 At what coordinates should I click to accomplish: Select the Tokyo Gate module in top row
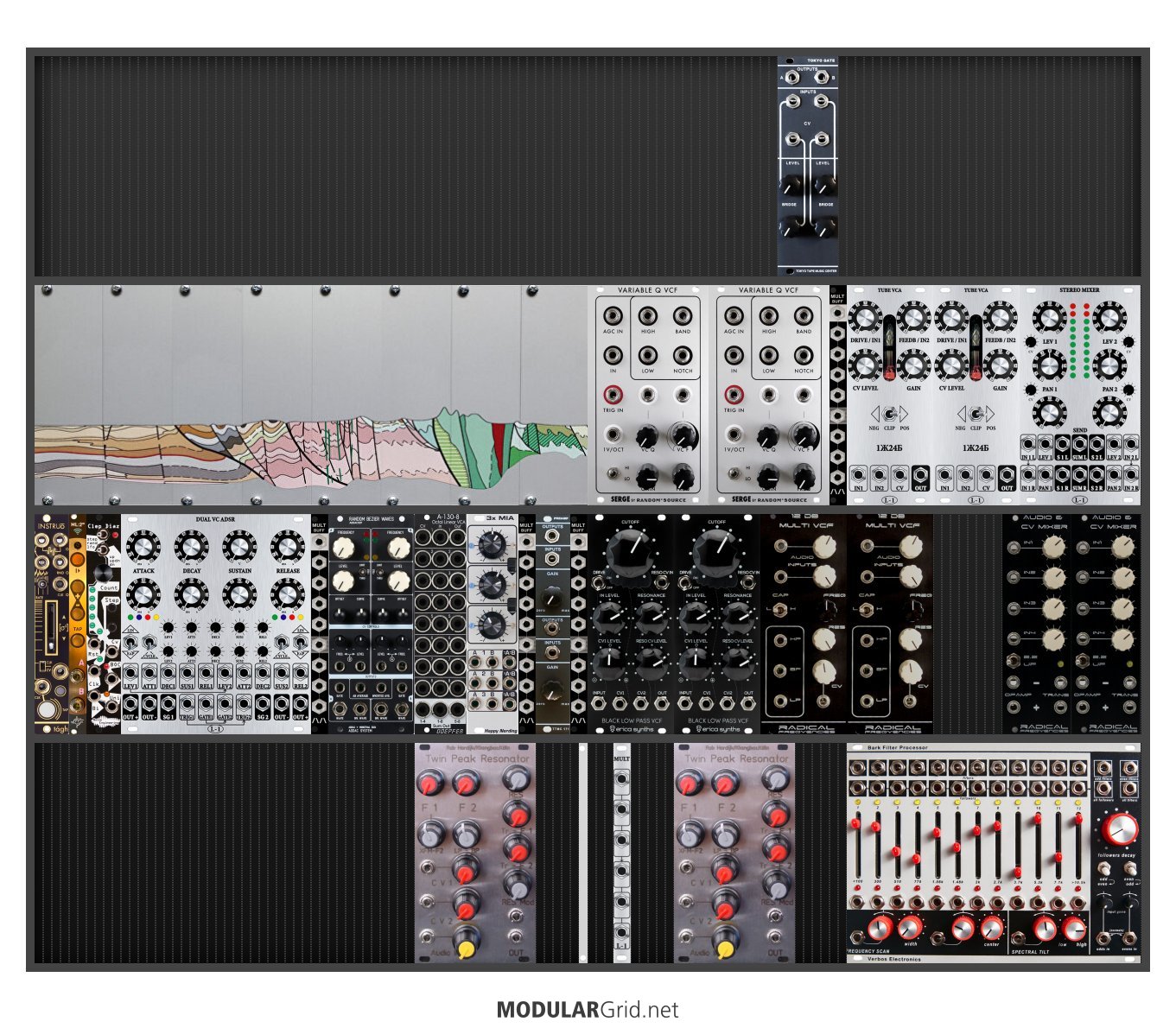coord(808,166)
